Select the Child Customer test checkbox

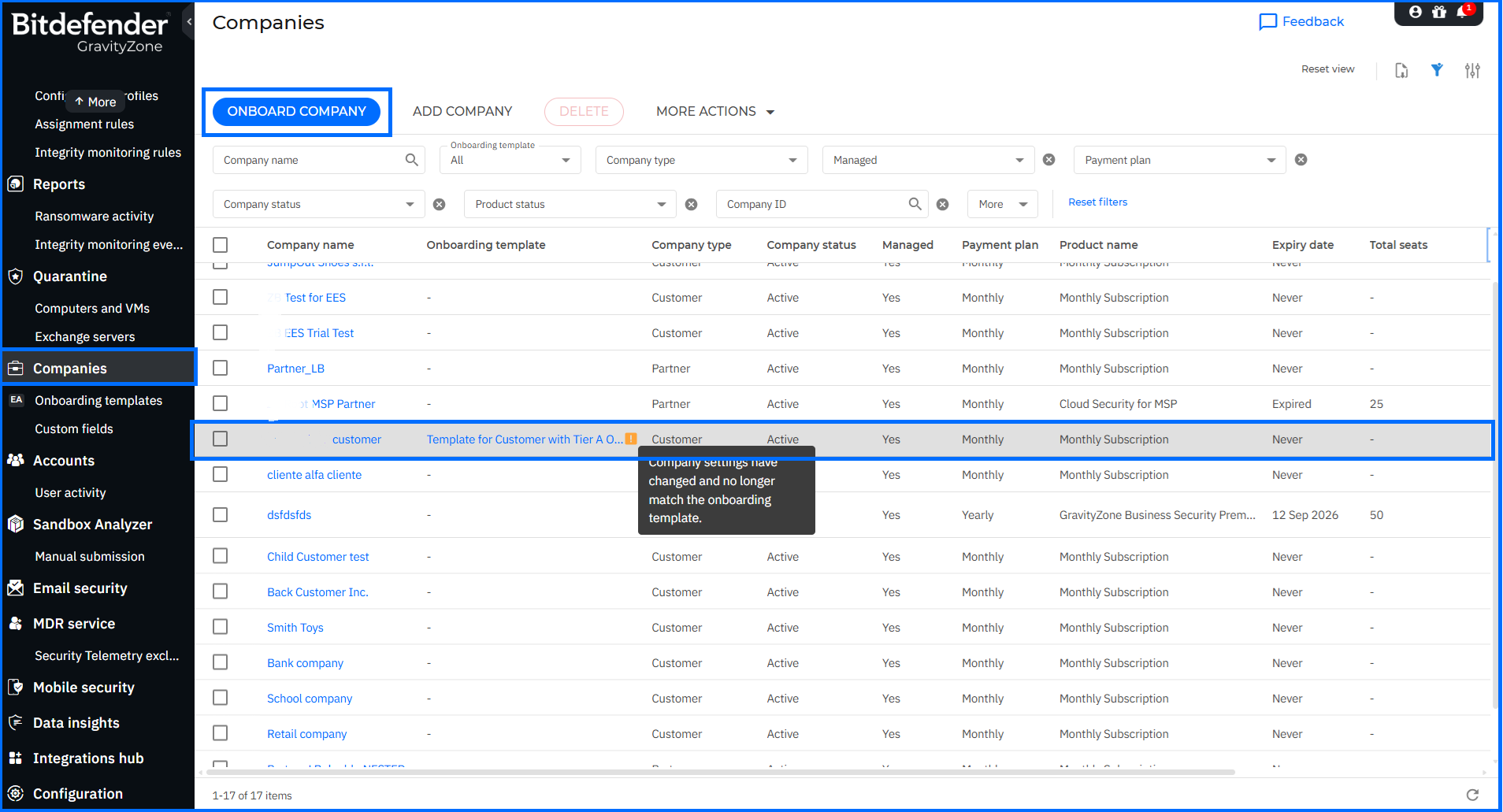[221, 557]
